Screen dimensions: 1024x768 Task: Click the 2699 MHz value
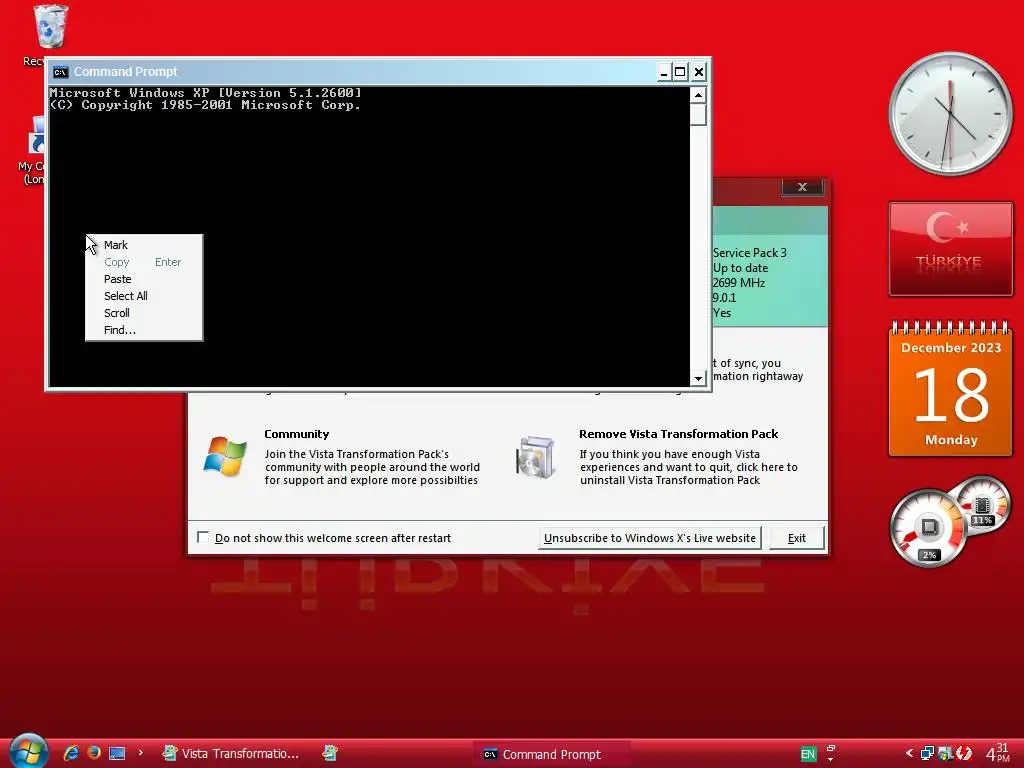(x=739, y=283)
